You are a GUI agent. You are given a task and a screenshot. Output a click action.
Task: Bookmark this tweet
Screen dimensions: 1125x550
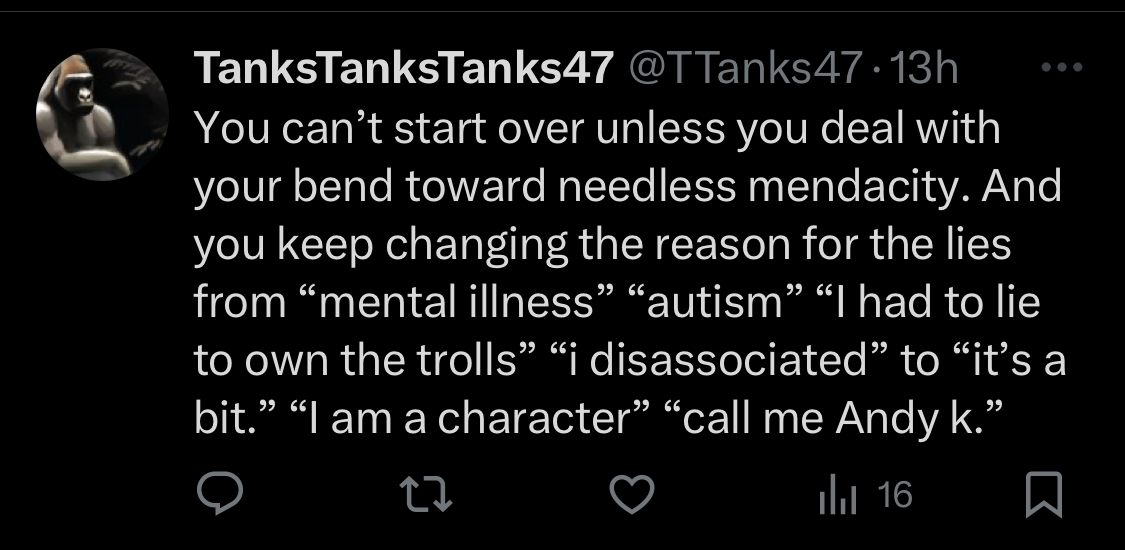(x=1042, y=496)
